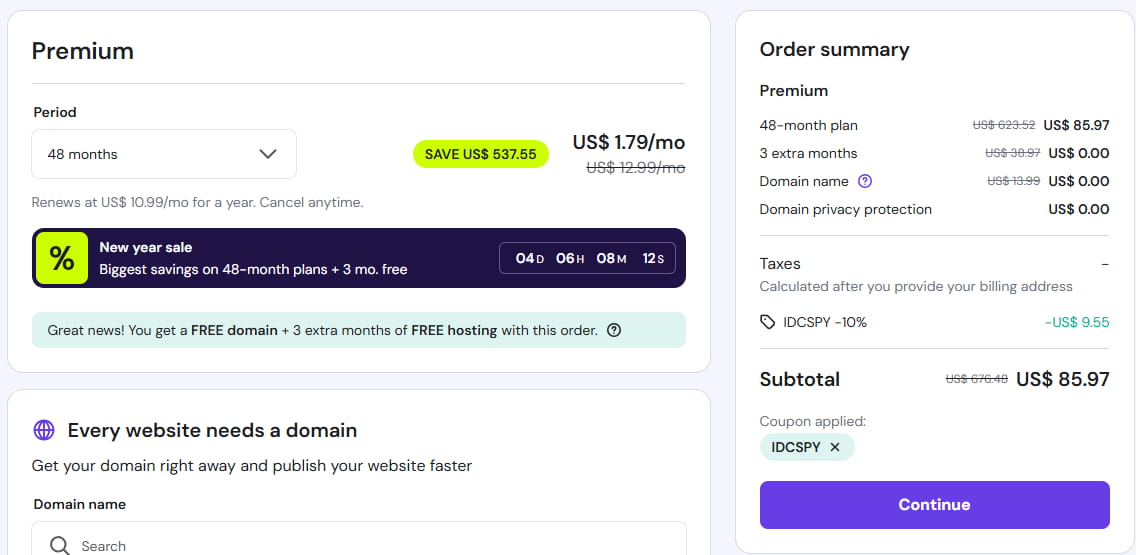The width and height of the screenshot is (1136, 555).
Task: Click the sale countdown timer
Action: [588, 258]
